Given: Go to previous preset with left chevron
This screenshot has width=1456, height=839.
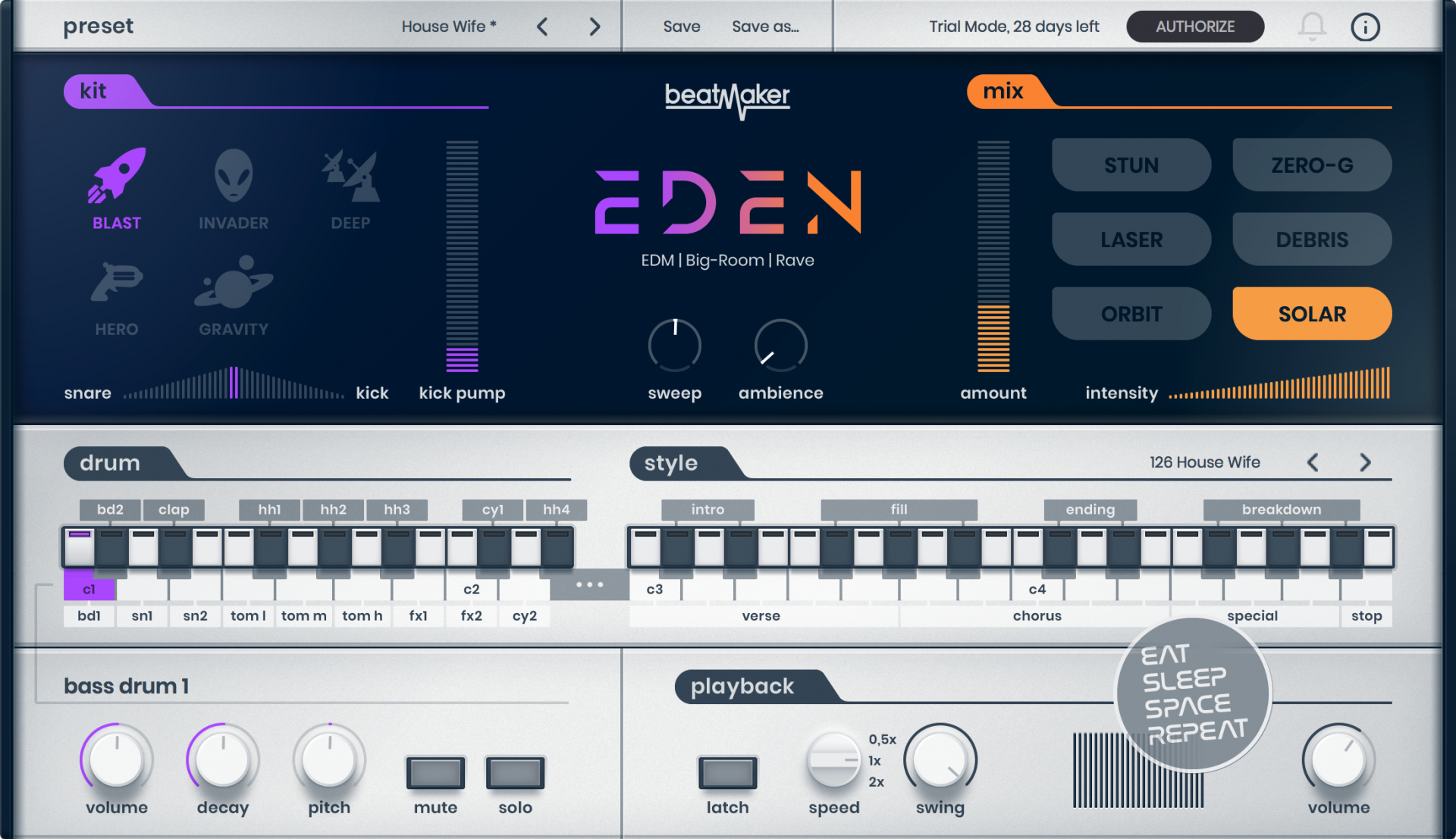Looking at the screenshot, I should click(x=542, y=27).
